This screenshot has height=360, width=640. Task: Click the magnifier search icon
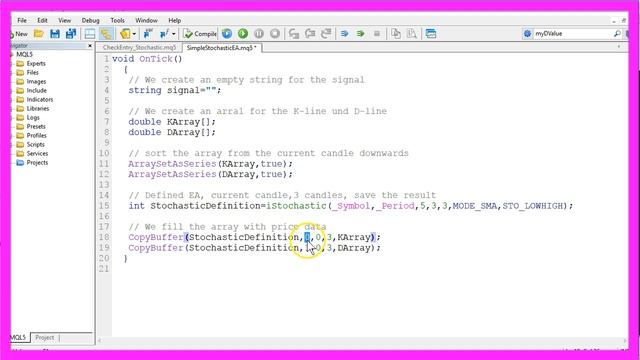pos(617,33)
